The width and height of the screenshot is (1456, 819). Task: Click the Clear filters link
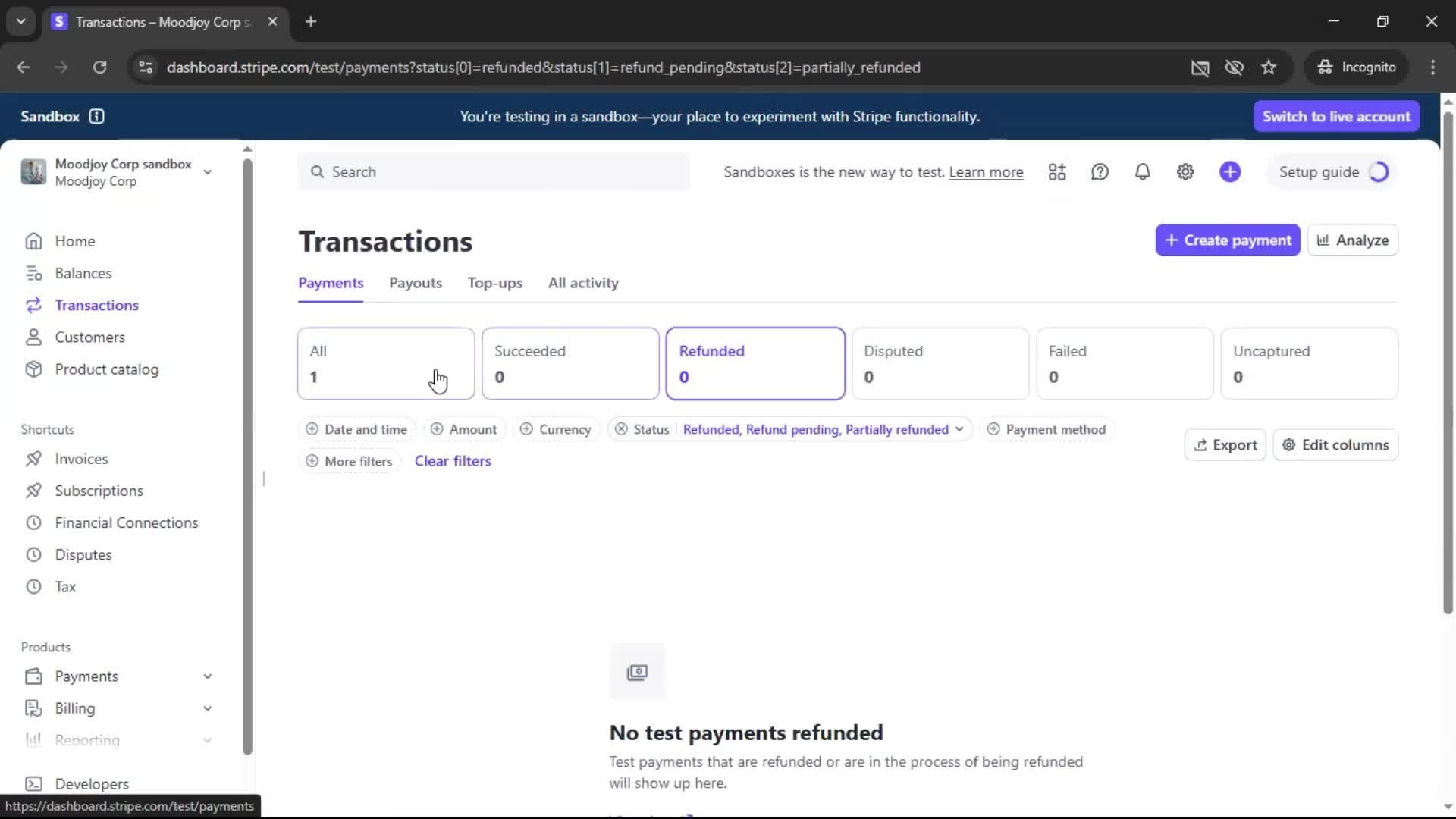click(453, 461)
